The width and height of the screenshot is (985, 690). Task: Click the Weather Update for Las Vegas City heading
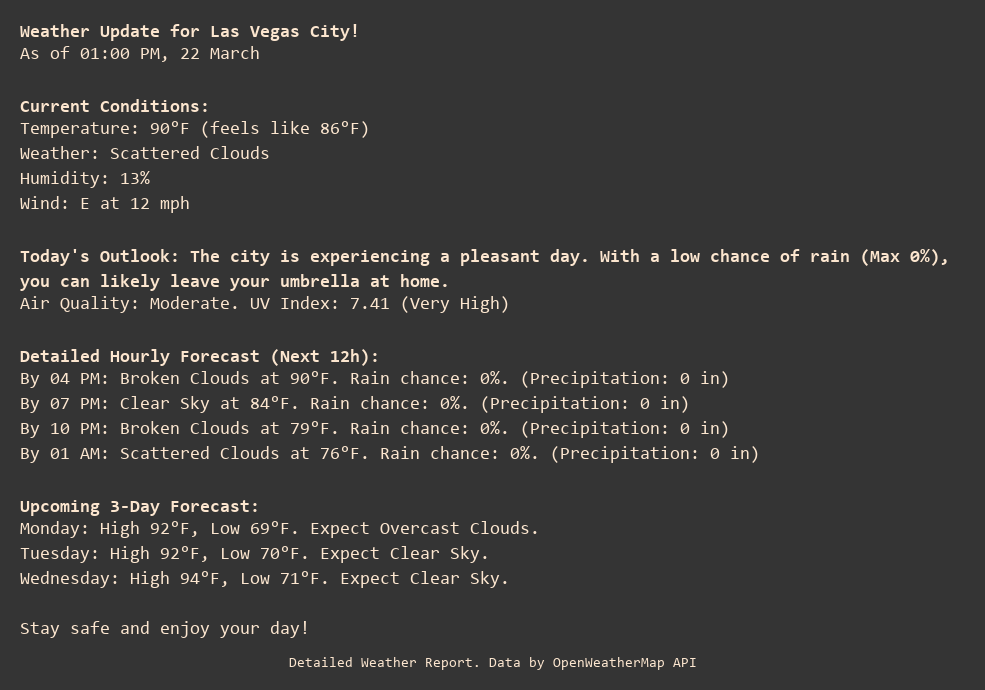point(189,31)
